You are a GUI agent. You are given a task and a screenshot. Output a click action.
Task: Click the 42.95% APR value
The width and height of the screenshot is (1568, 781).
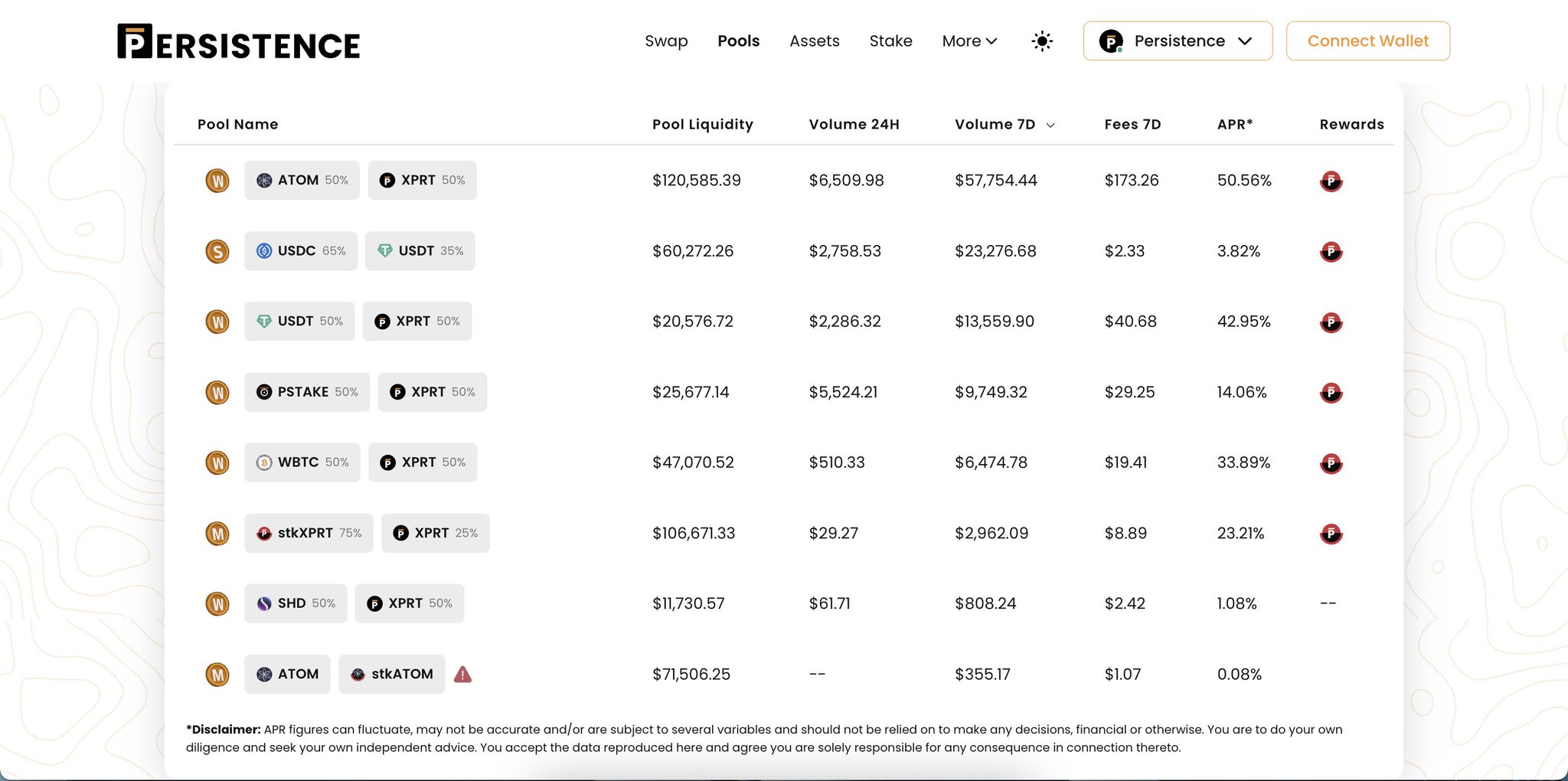click(1243, 322)
